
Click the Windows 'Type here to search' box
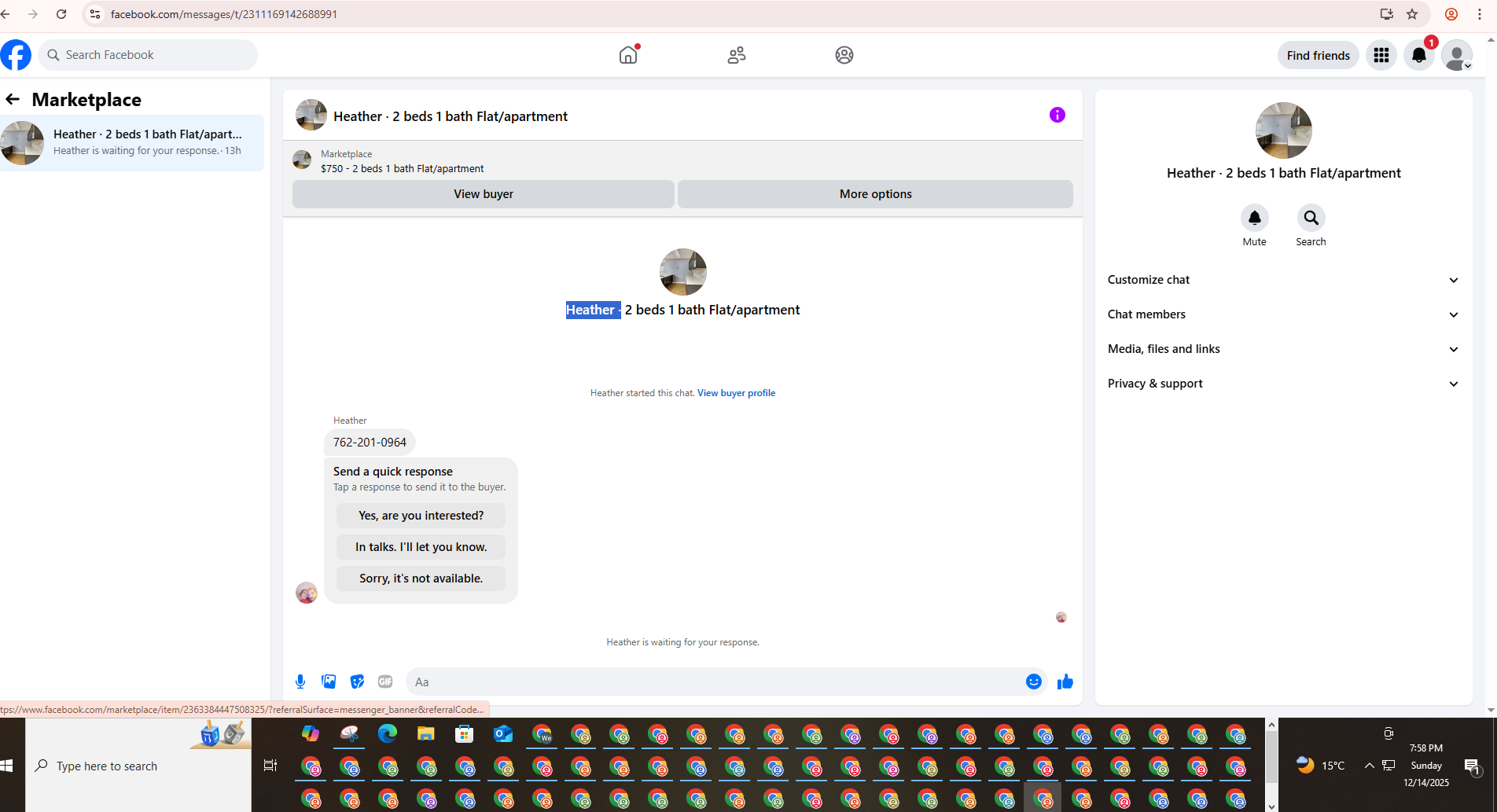point(138,766)
